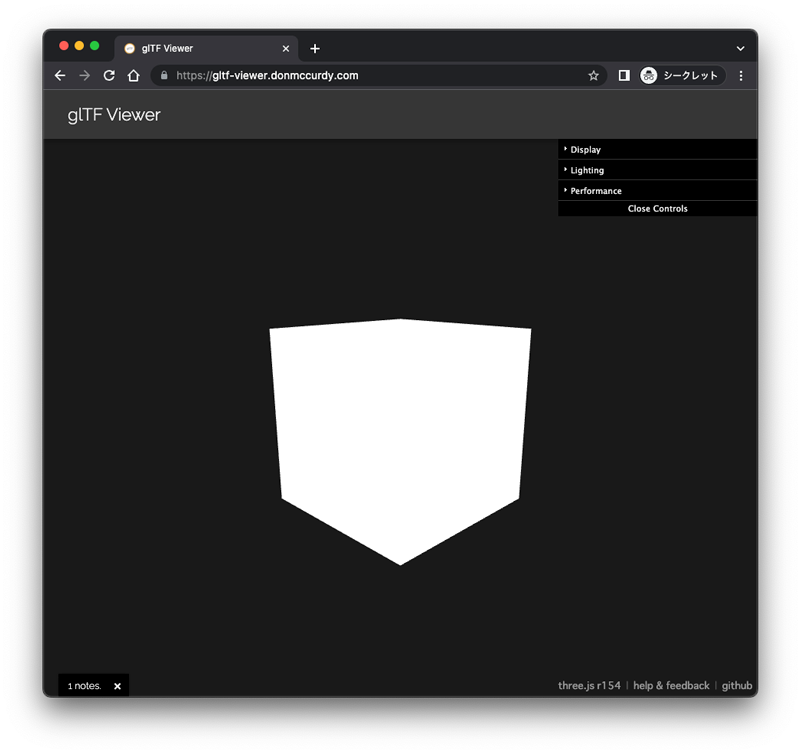The image size is (800, 753).
Task: View site info via lock icon
Action: pyautogui.click(x=164, y=76)
